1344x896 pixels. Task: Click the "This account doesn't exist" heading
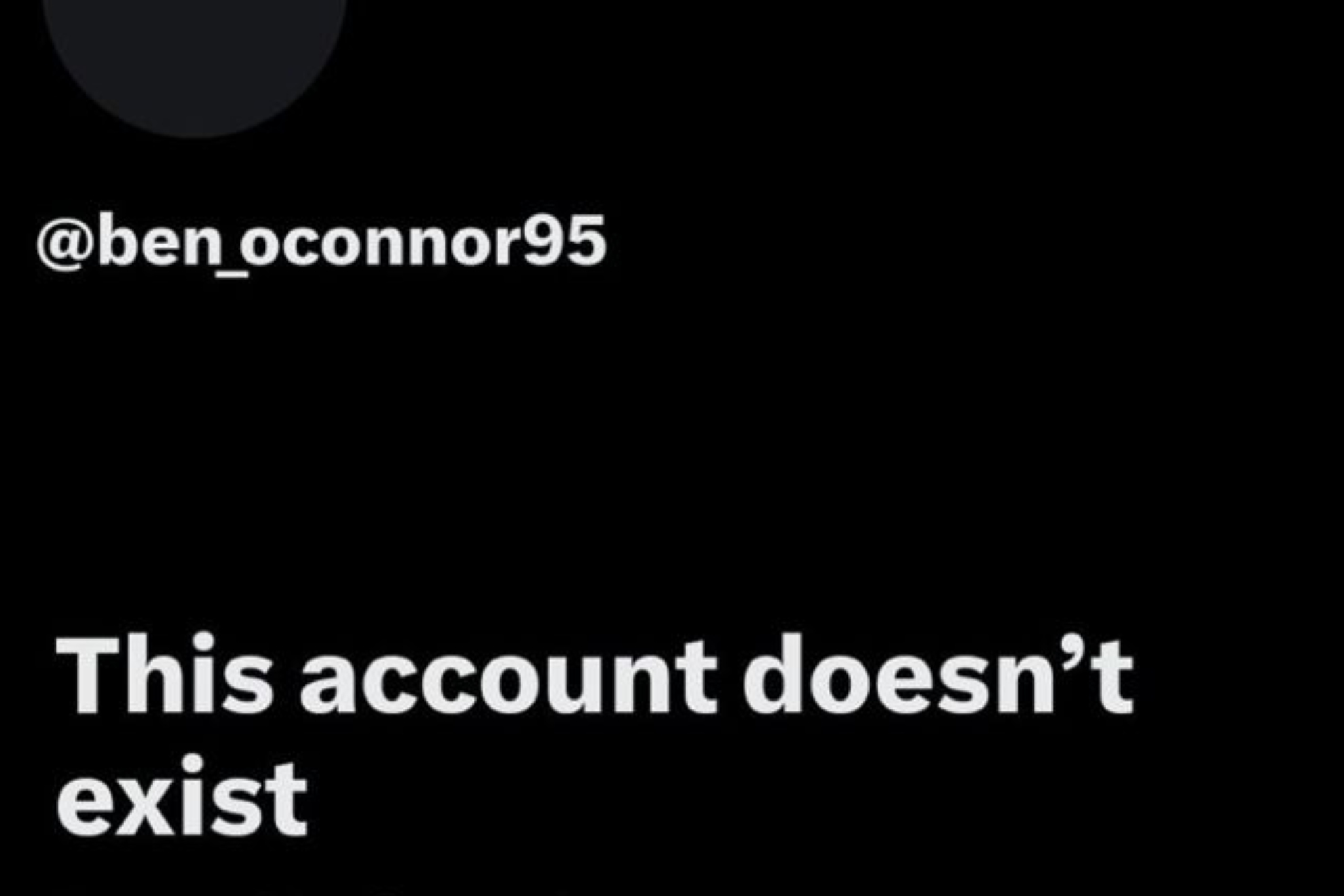pyautogui.click(x=594, y=735)
